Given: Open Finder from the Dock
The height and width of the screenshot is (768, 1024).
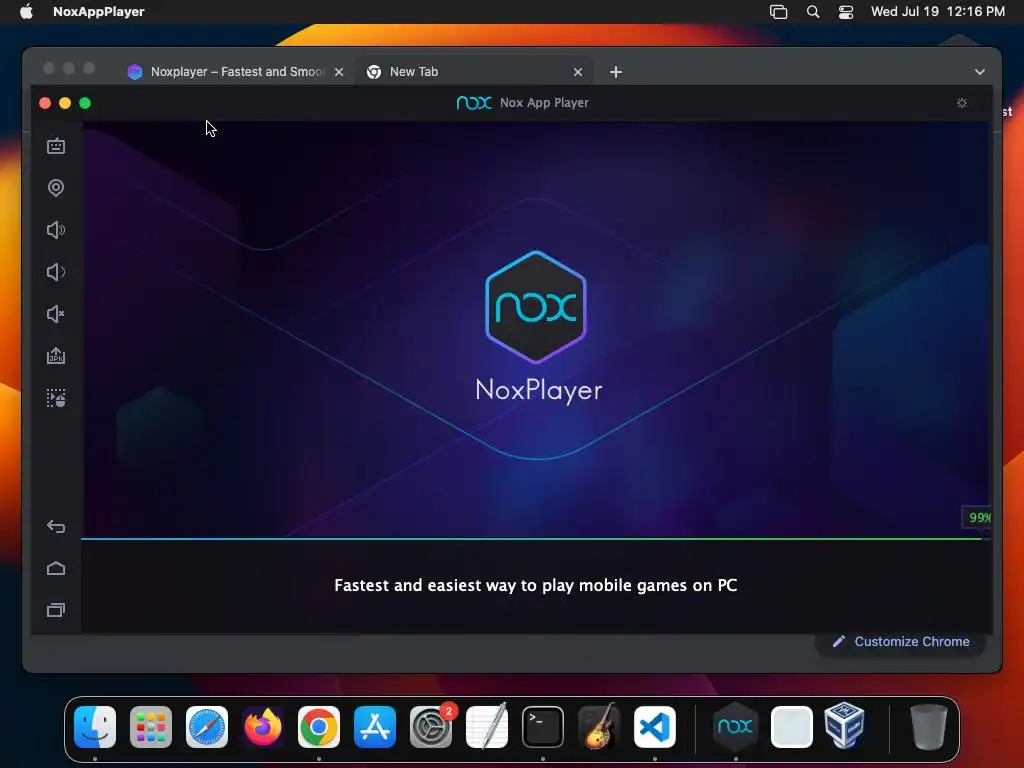Looking at the screenshot, I should click(x=95, y=727).
